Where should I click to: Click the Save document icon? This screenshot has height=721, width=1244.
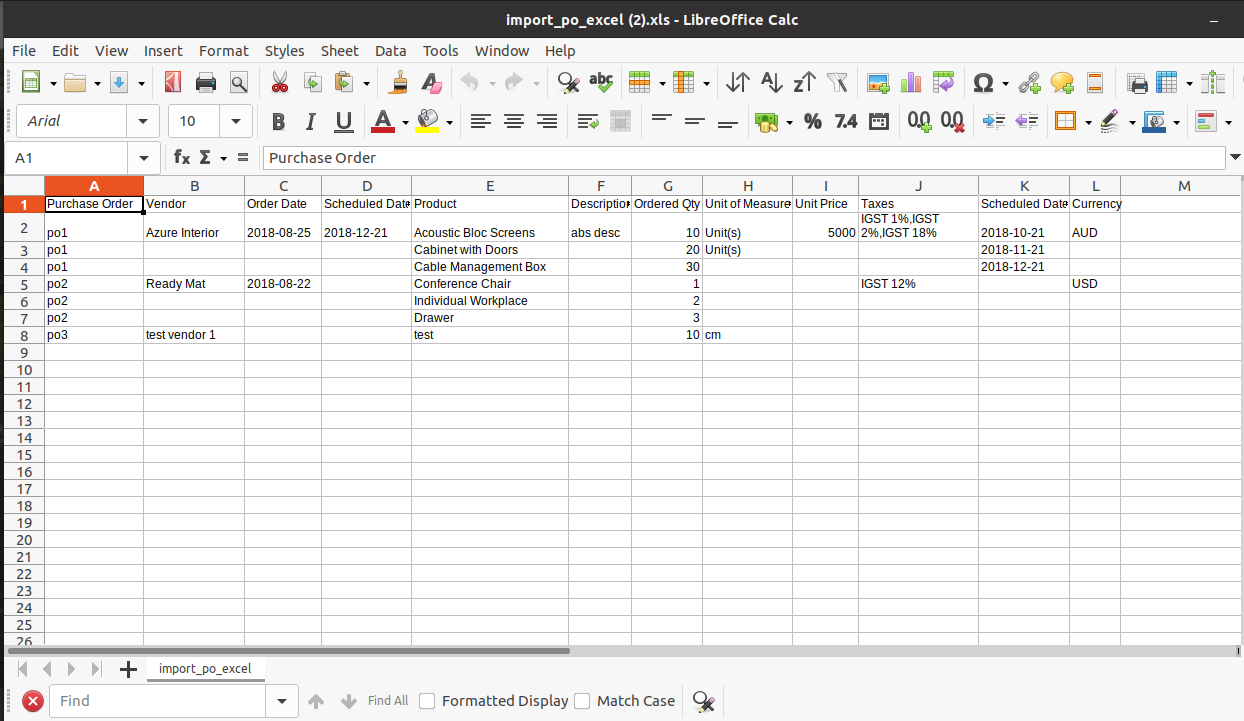[119, 82]
